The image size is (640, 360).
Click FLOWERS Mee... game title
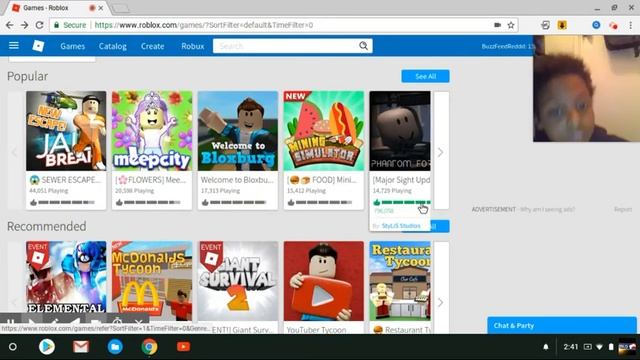tap(151, 180)
